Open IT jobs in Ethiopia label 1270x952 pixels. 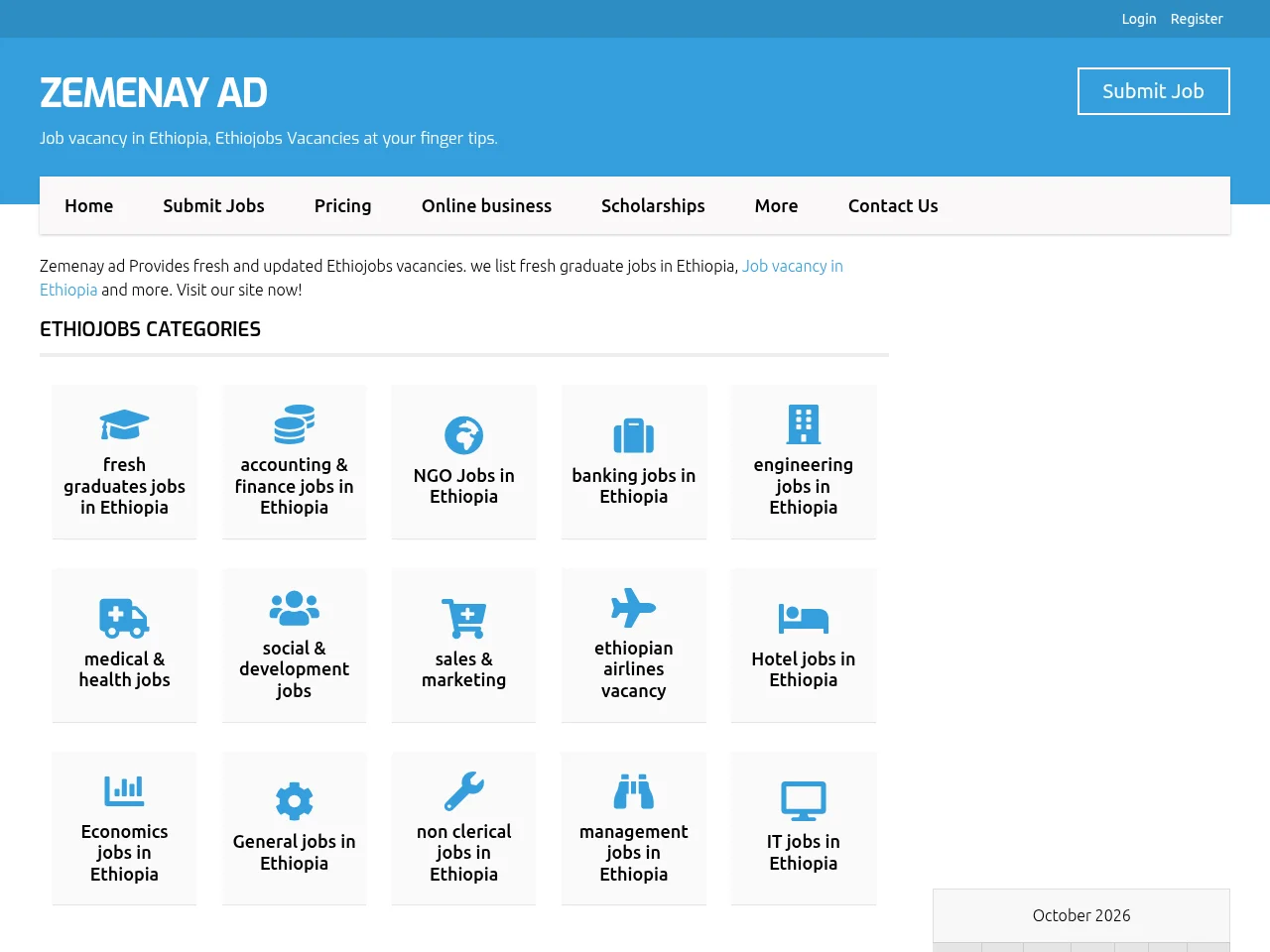[804, 852]
